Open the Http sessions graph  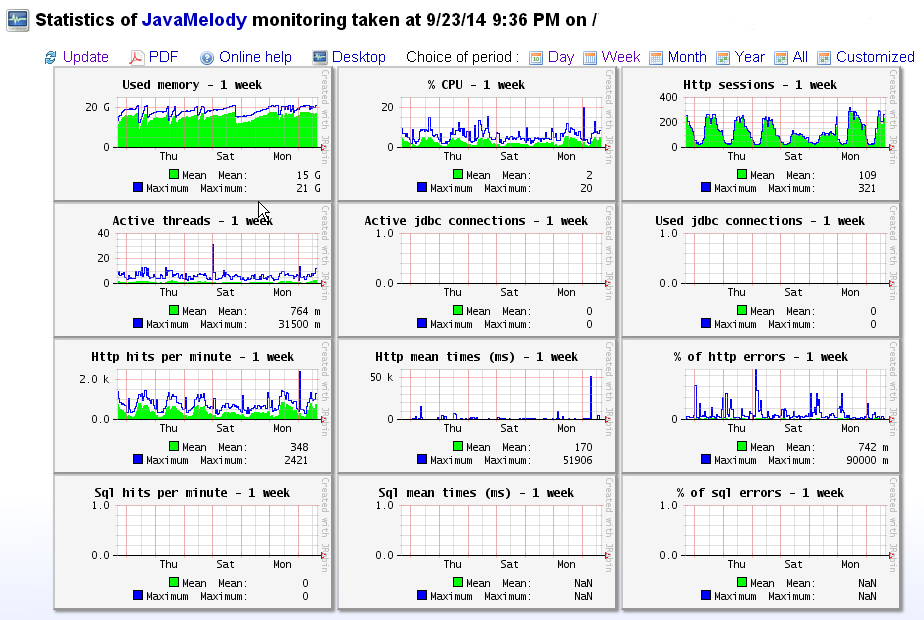coord(760,123)
